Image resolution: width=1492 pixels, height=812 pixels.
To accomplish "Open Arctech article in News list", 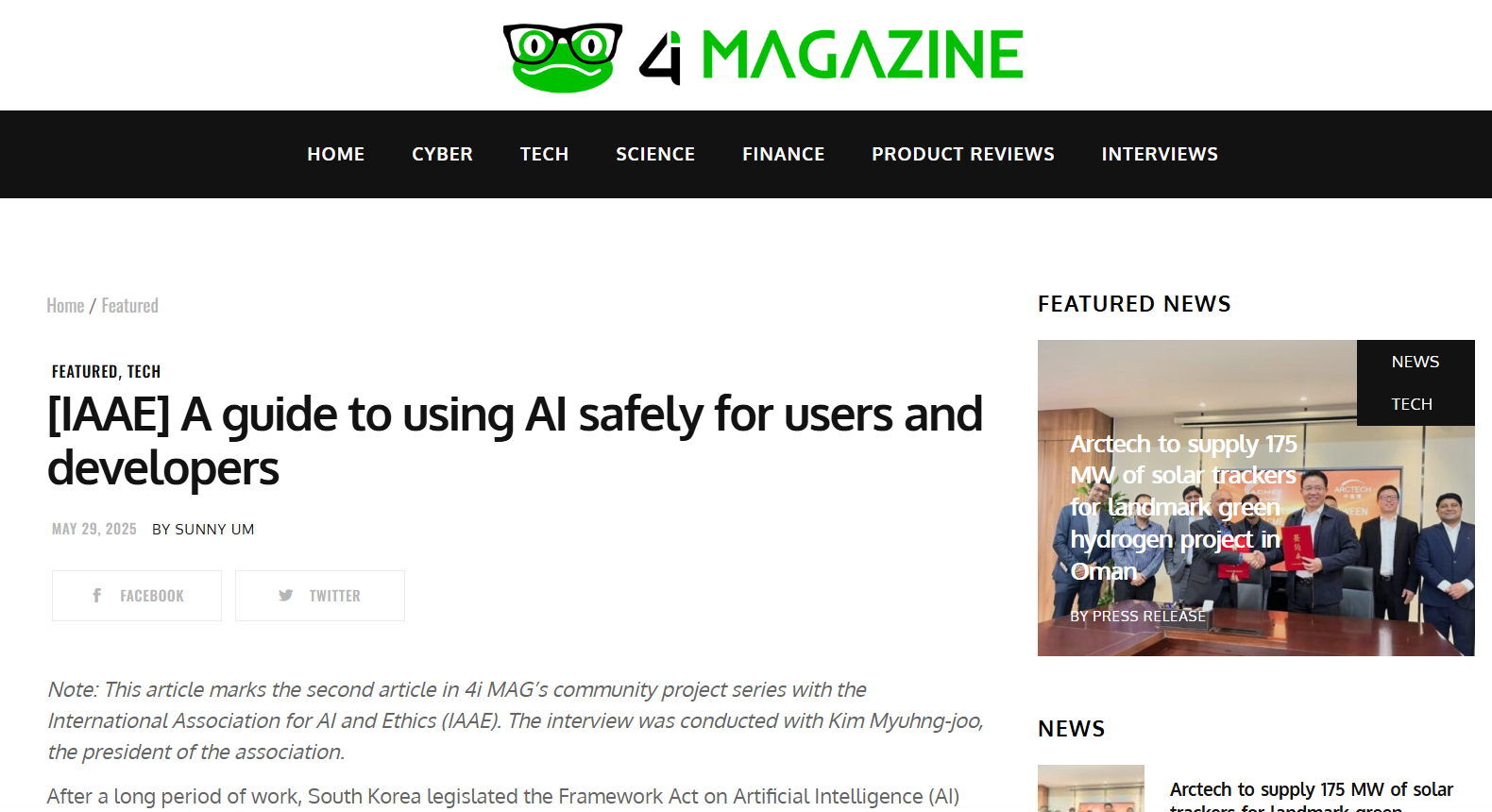I will pos(1312,796).
